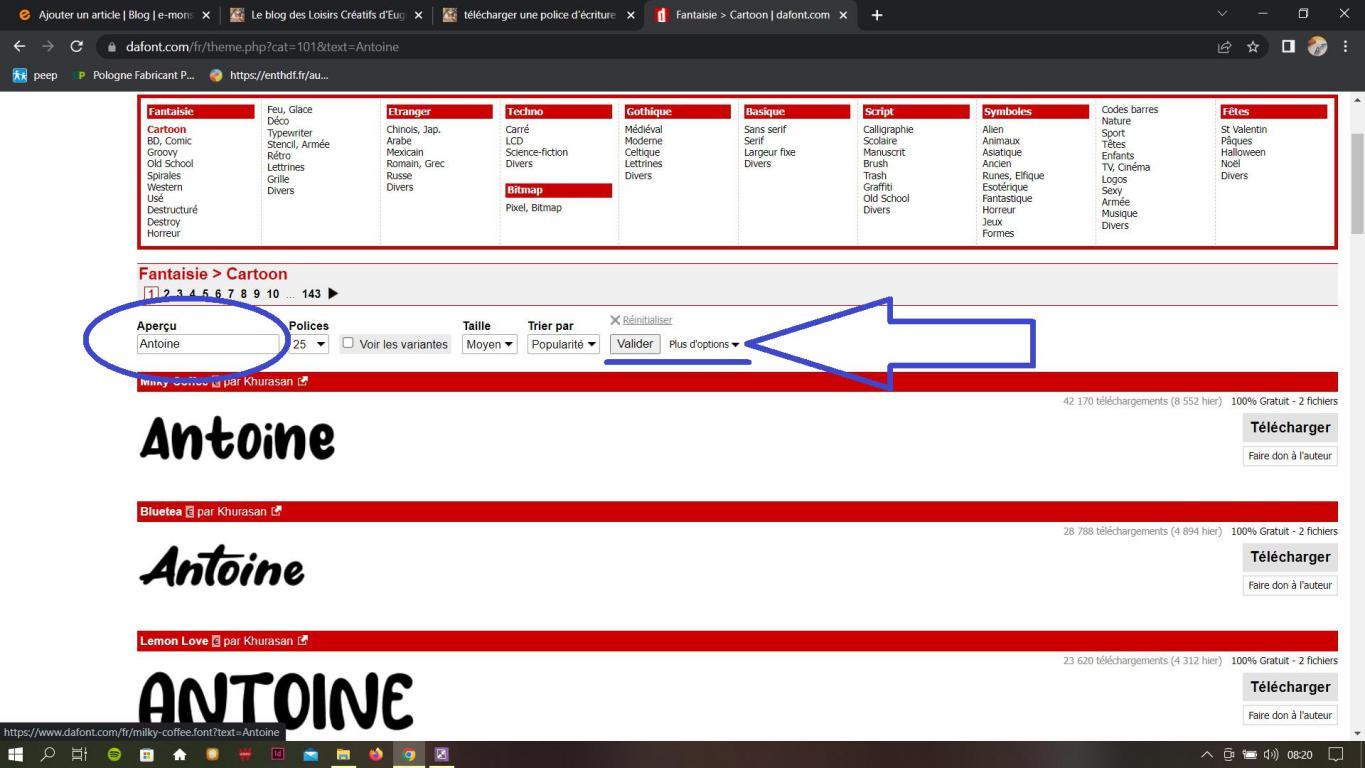Viewport: 1365px width, 768px height.
Task: Click the Valider button
Action: pyautogui.click(x=635, y=344)
